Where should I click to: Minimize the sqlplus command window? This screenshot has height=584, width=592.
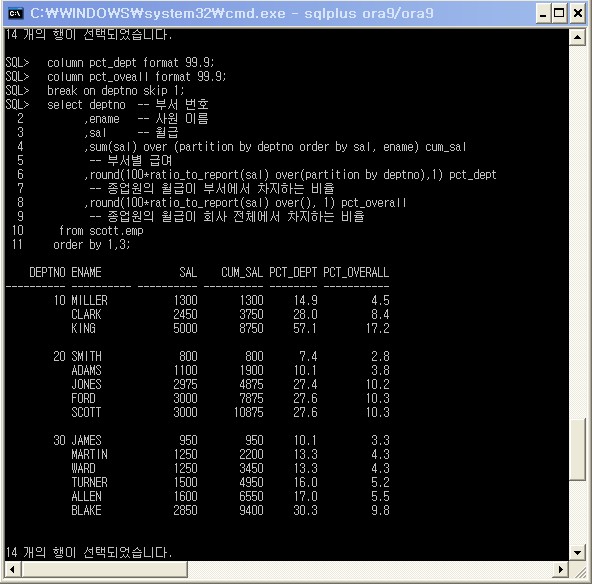[x=543, y=14]
